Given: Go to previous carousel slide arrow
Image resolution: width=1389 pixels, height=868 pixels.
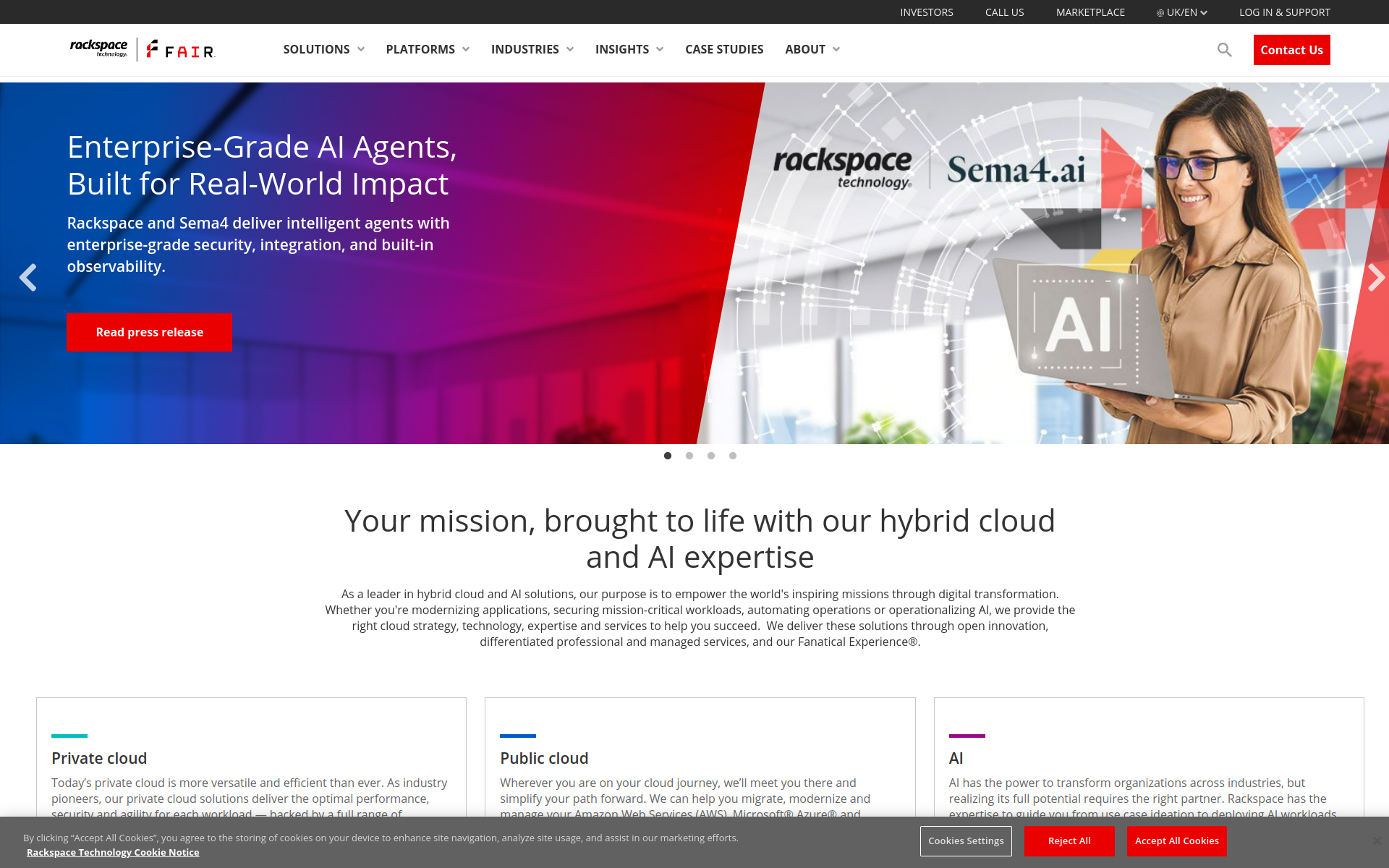Looking at the screenshot, I should pos(27,278).
